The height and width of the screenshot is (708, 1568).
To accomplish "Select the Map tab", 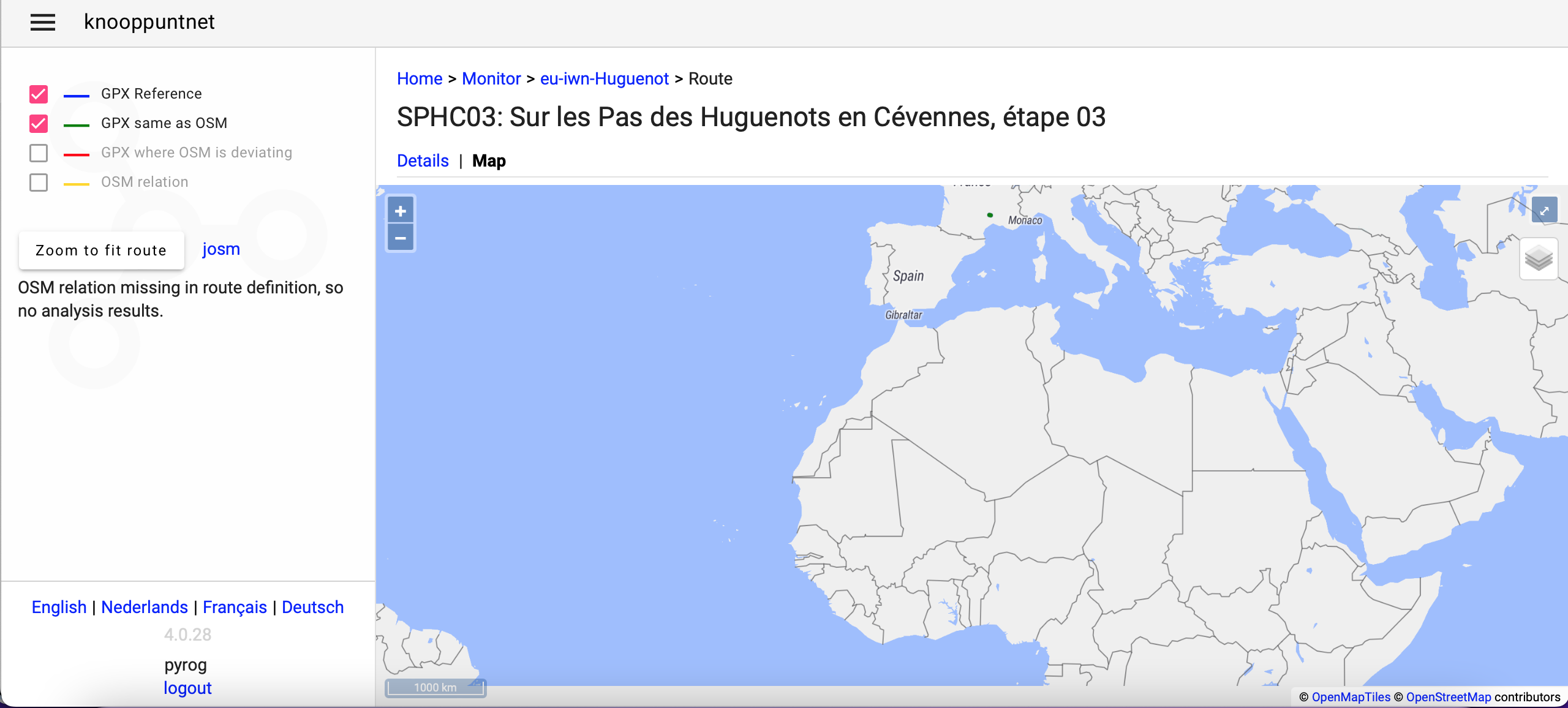I will [489, 160].
